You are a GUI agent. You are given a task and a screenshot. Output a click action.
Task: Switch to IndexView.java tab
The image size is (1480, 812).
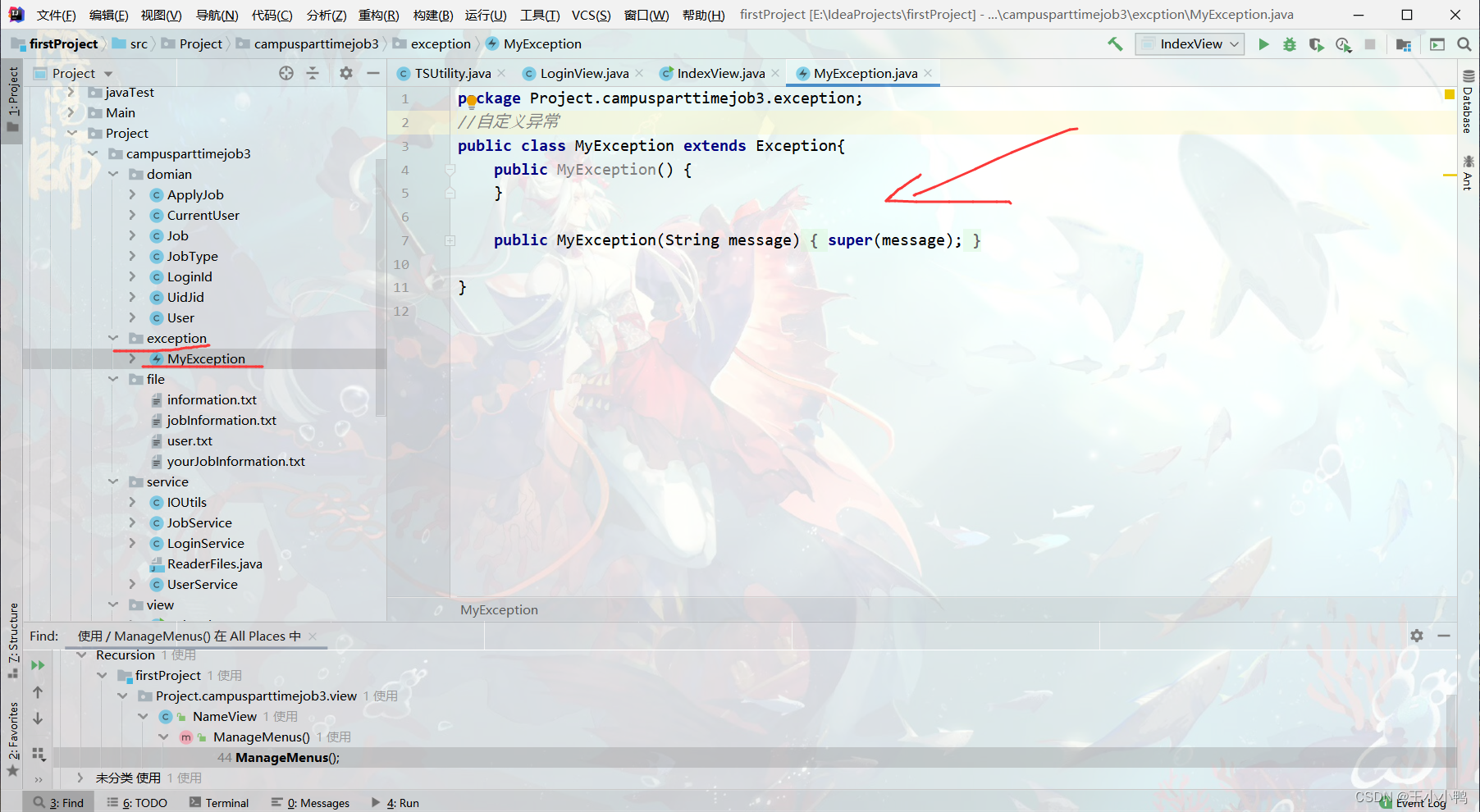(720, 73)
